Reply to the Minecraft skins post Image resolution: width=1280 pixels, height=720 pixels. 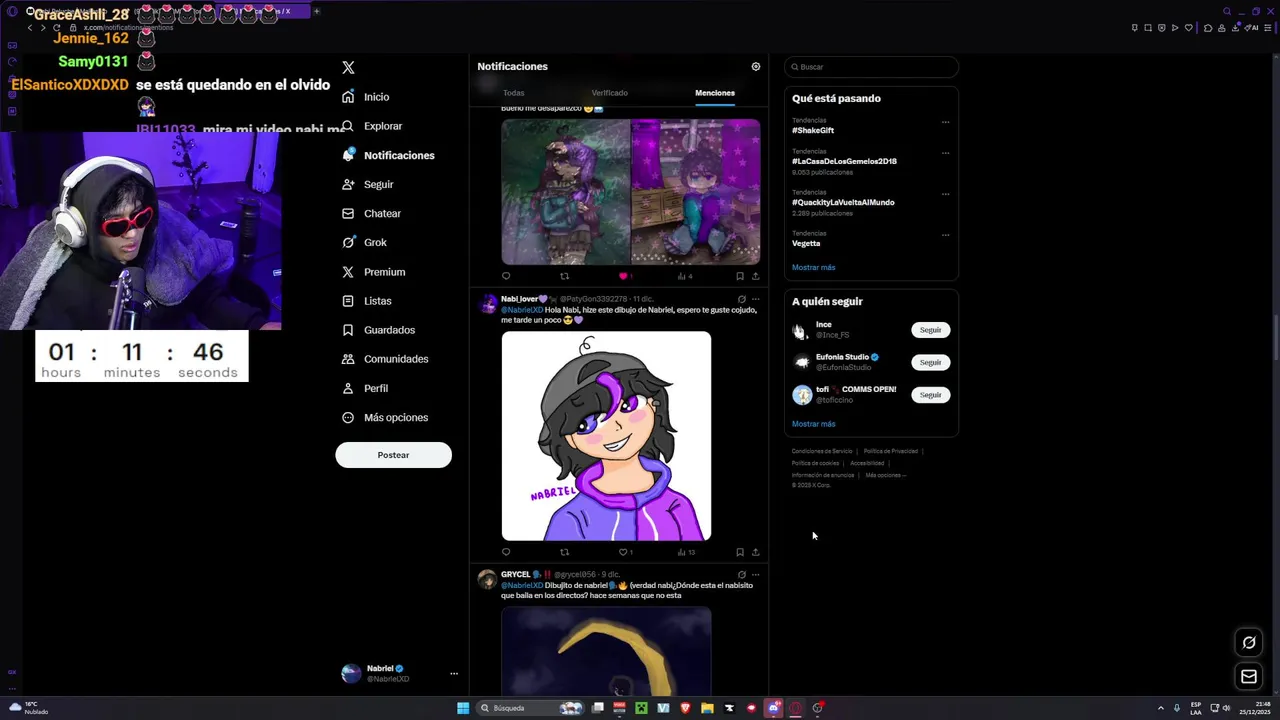506,276
